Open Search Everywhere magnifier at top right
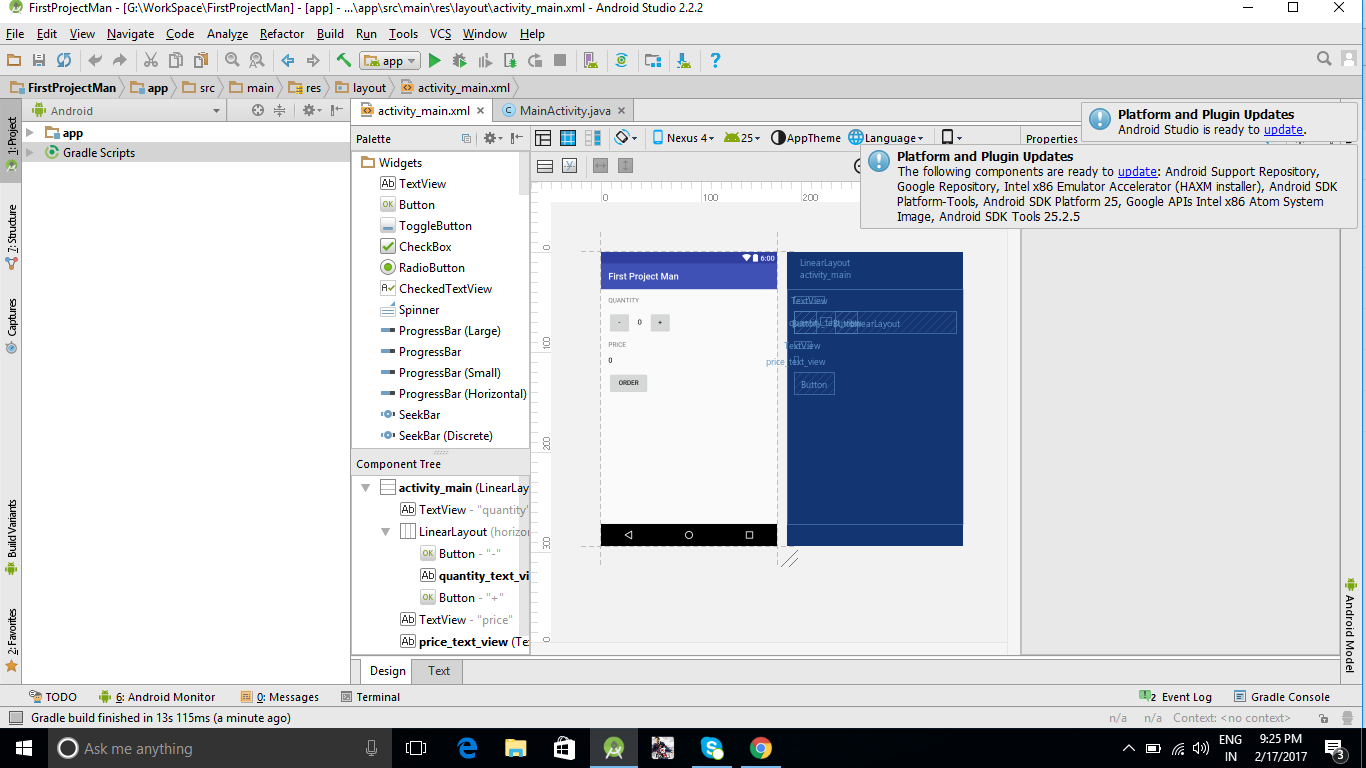 coord(1322,59)
